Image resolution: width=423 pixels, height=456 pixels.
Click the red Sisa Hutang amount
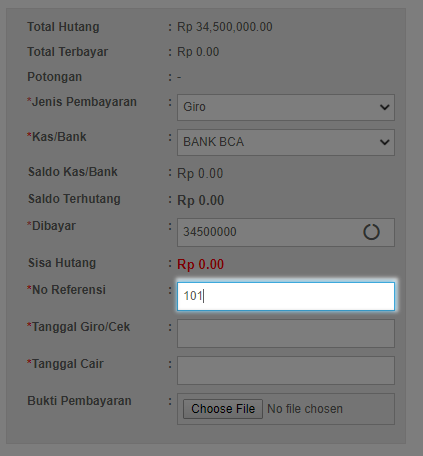(200, 264)
